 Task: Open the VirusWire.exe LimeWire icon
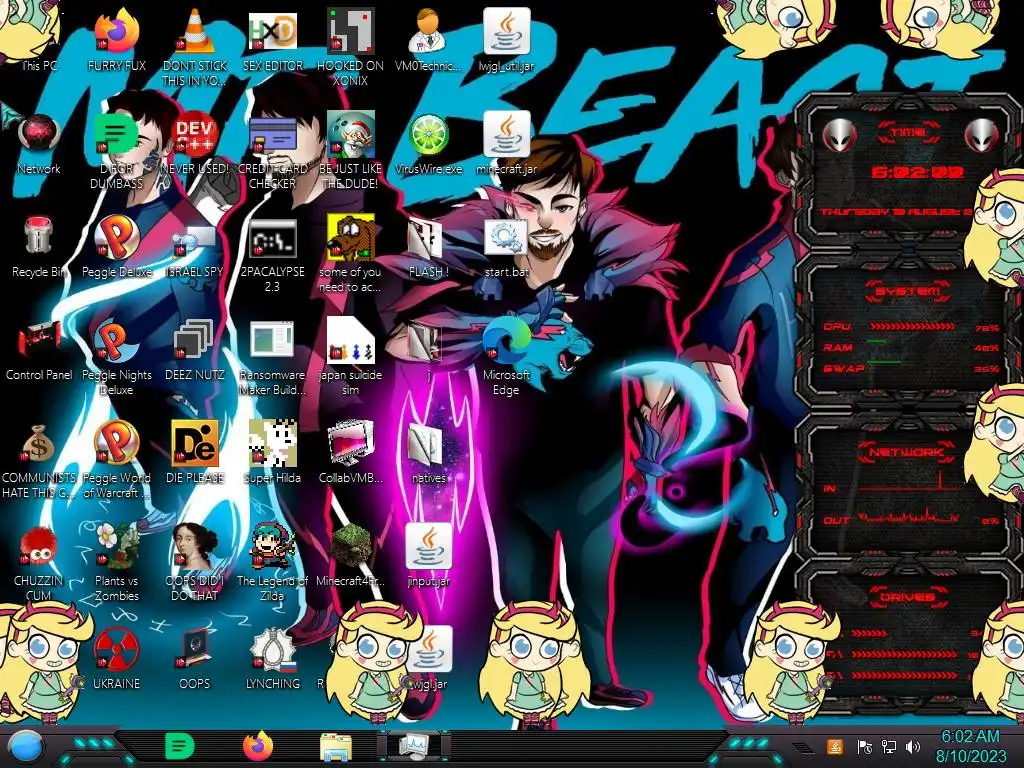pyautogui.click(x=428, y=142)
